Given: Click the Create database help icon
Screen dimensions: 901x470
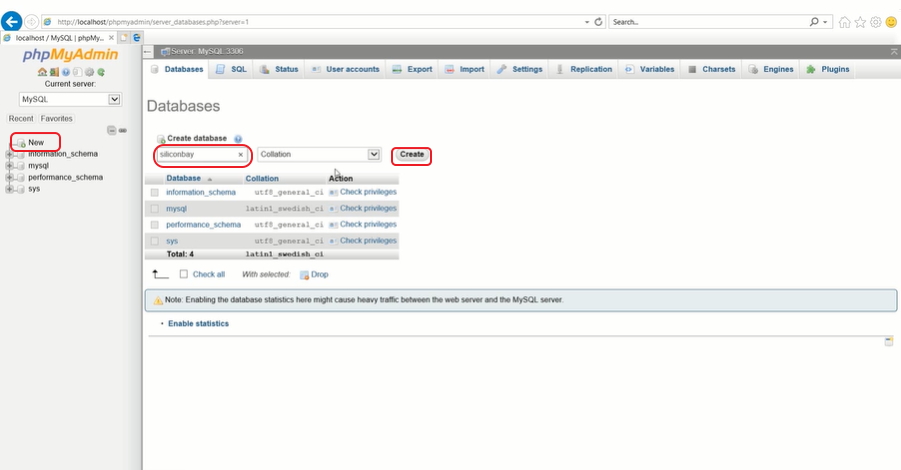Looking at the screenshot, I should pyautogui.click(x=238, y=139).
